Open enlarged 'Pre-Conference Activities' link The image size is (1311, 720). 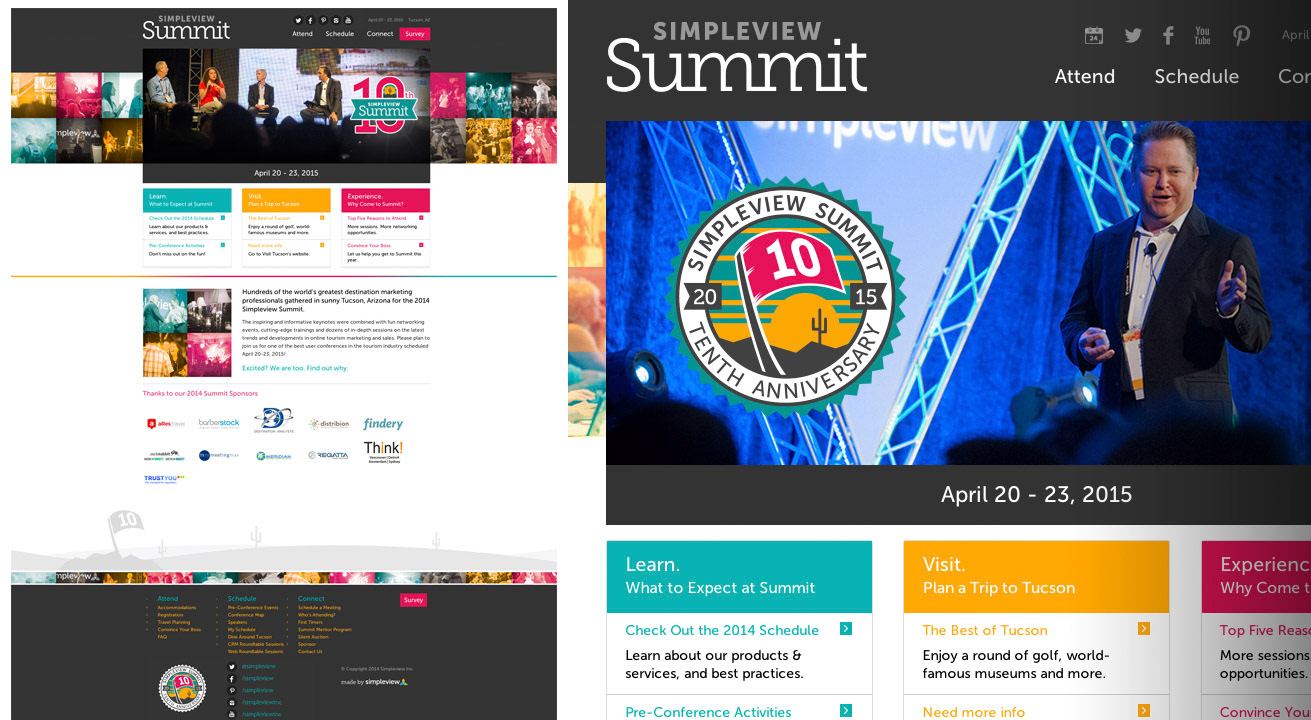tap(708, 712)
